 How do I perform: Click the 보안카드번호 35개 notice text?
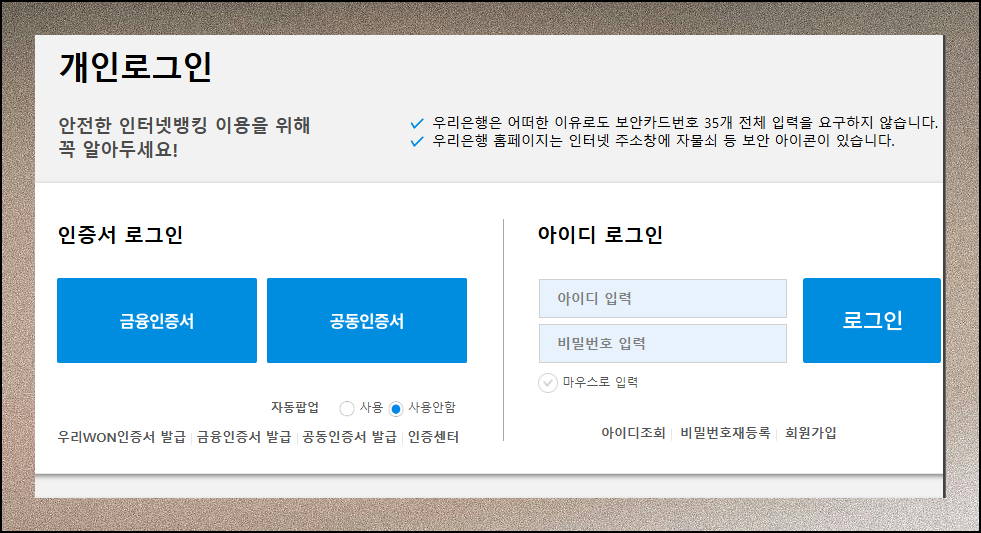685,123
